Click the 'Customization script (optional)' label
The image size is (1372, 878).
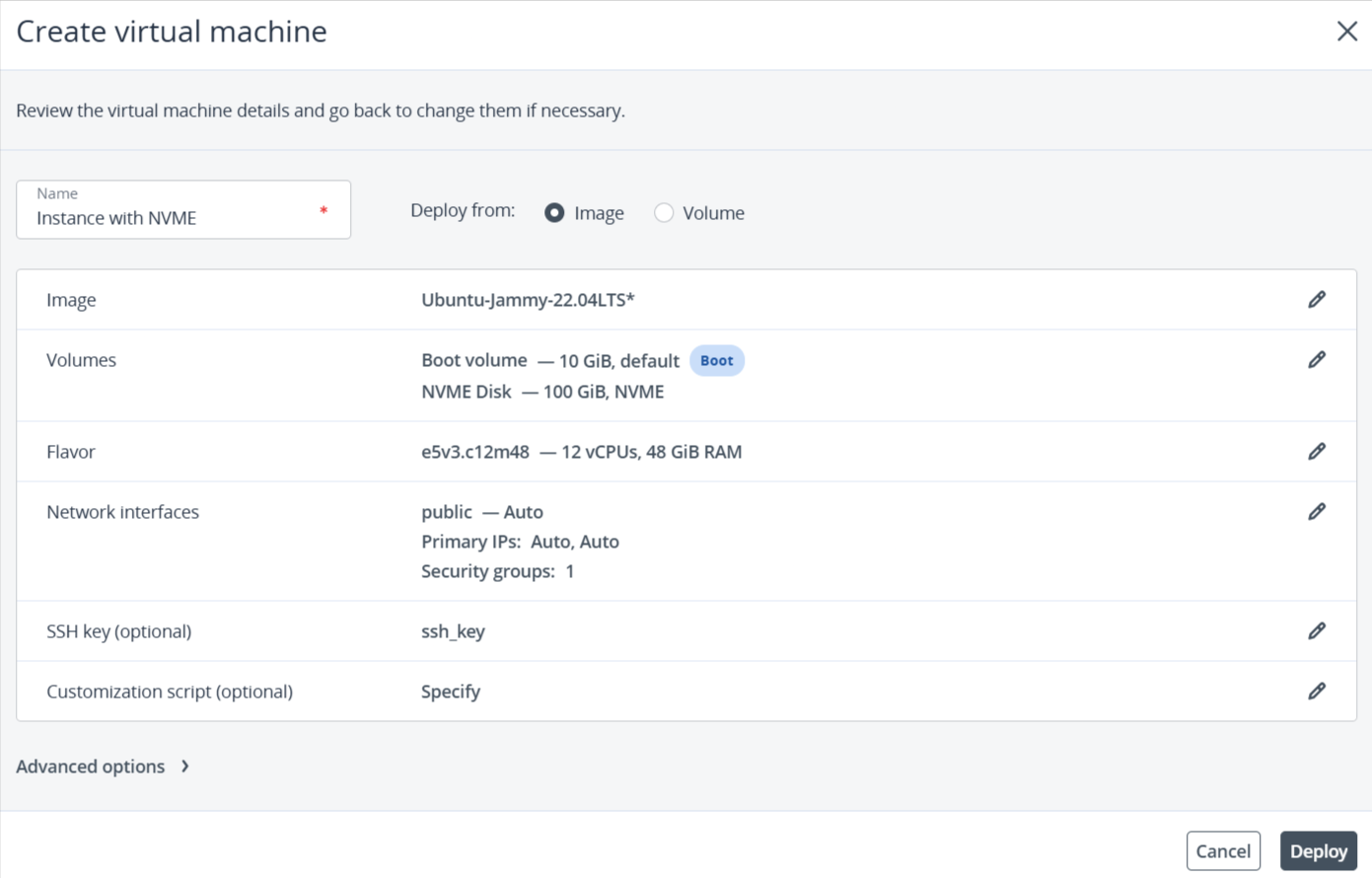tap(170, 692)
